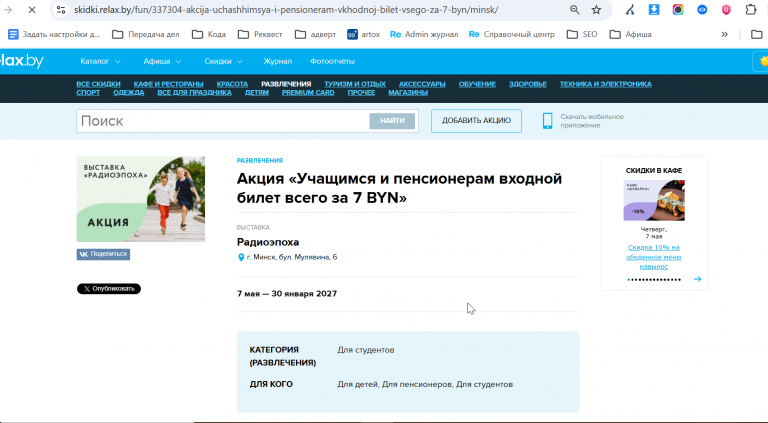Open 'Скидка 10% на обеденное меню навынос' link
The image size is (768, 423).
(x=654, y=257)
